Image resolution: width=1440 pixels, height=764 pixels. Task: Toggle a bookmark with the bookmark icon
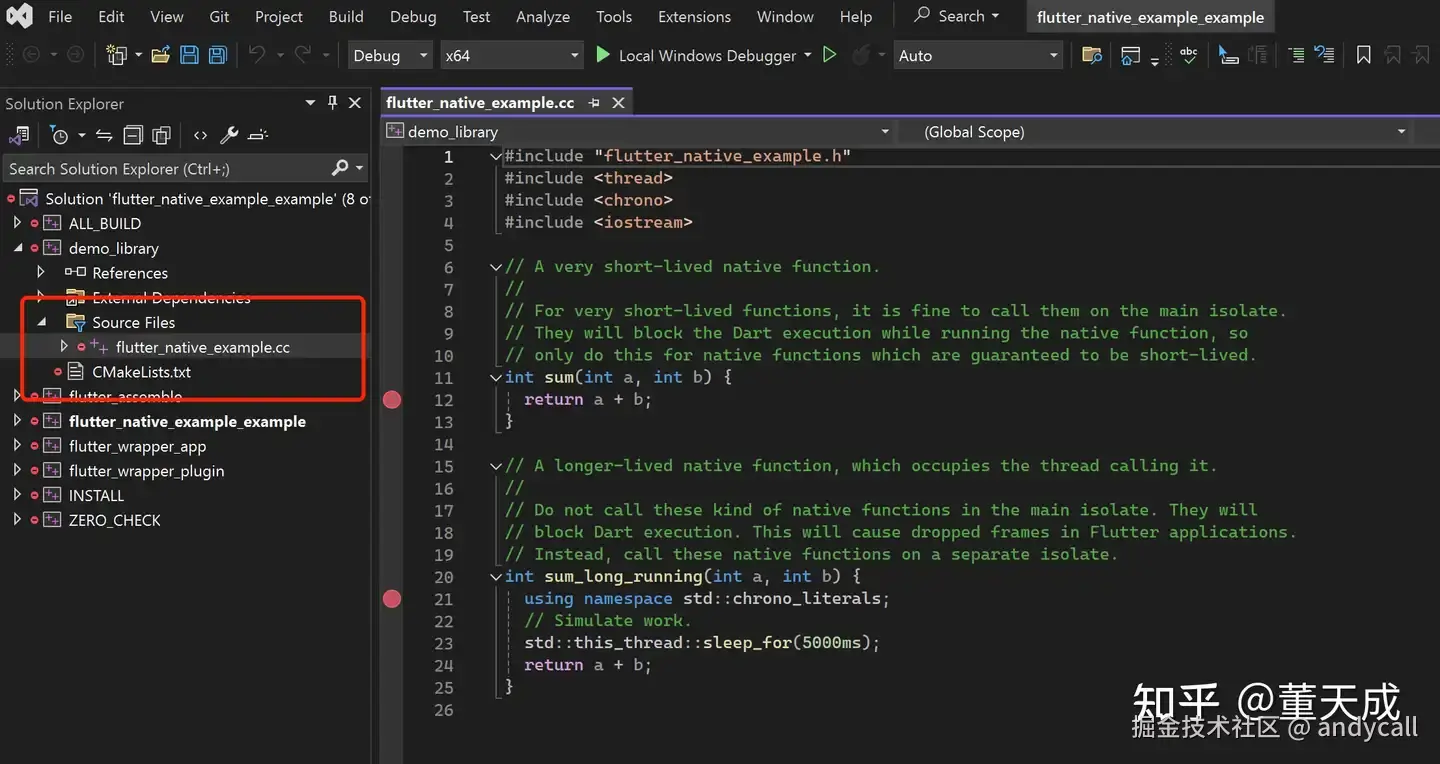tap(1363, 56)
